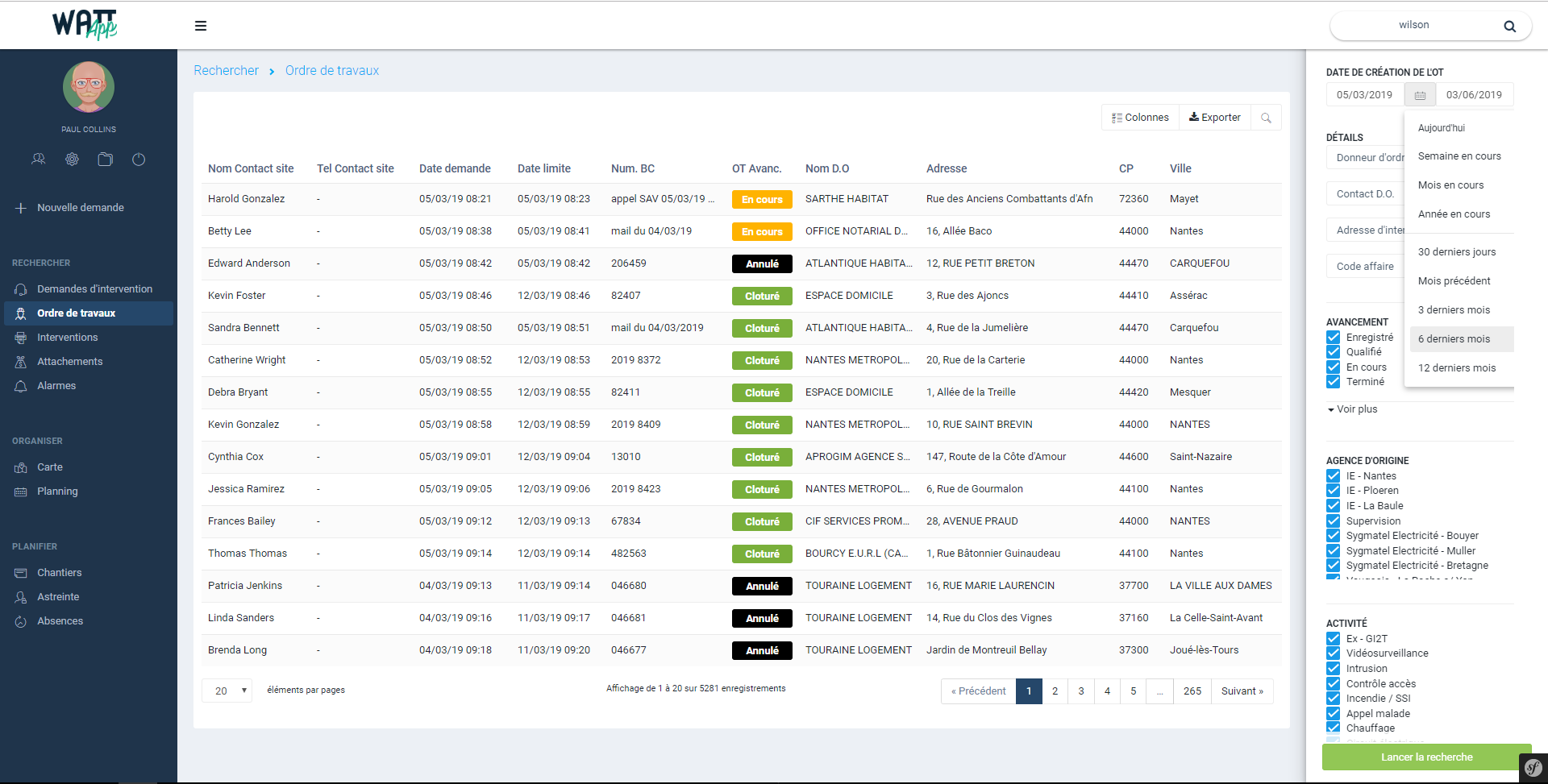This screenshot has width=1548, height=784.
Task: Open the 20 éléments par pages dropdown
Action: (227, 691)
